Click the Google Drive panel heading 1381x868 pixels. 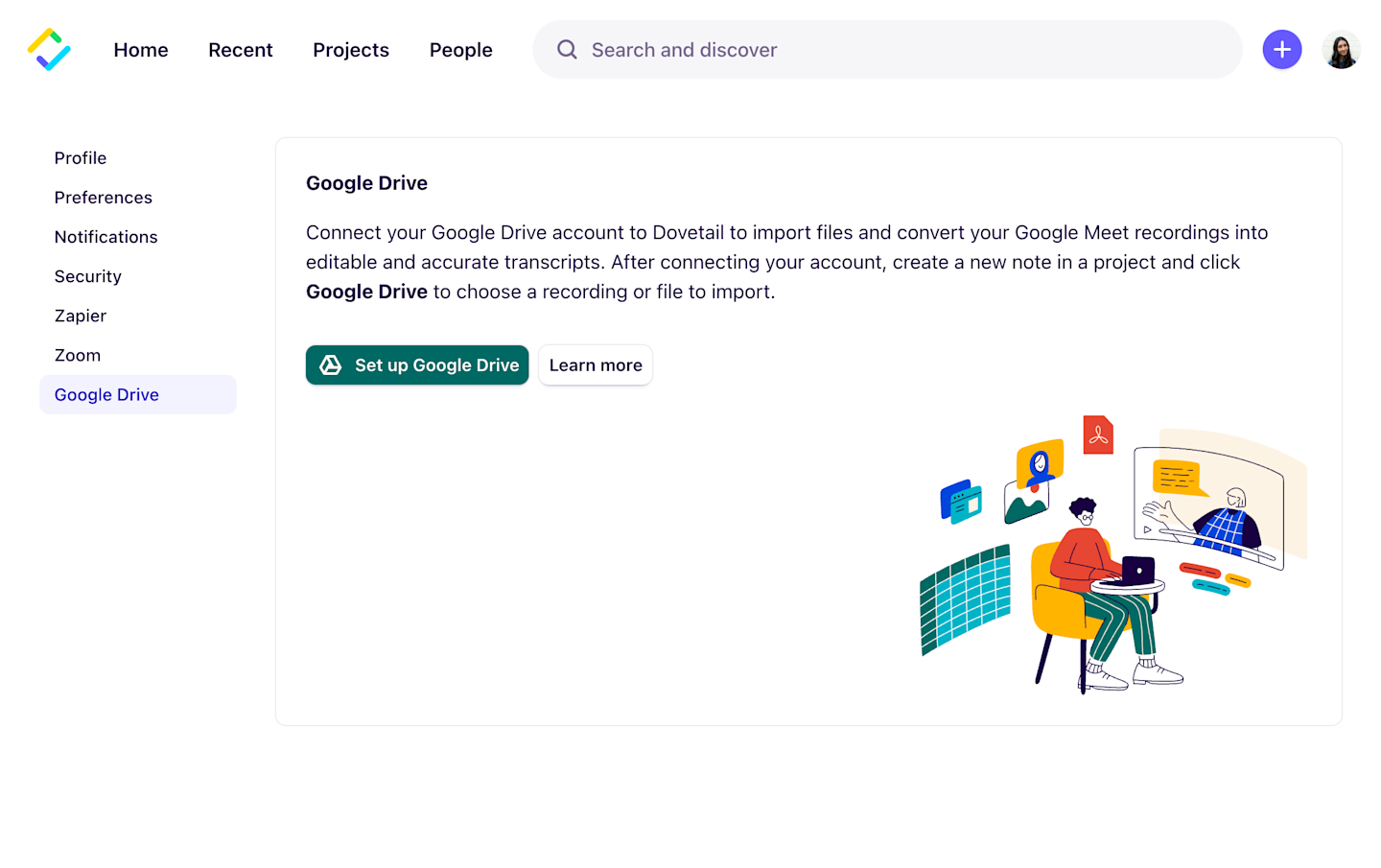366,183
